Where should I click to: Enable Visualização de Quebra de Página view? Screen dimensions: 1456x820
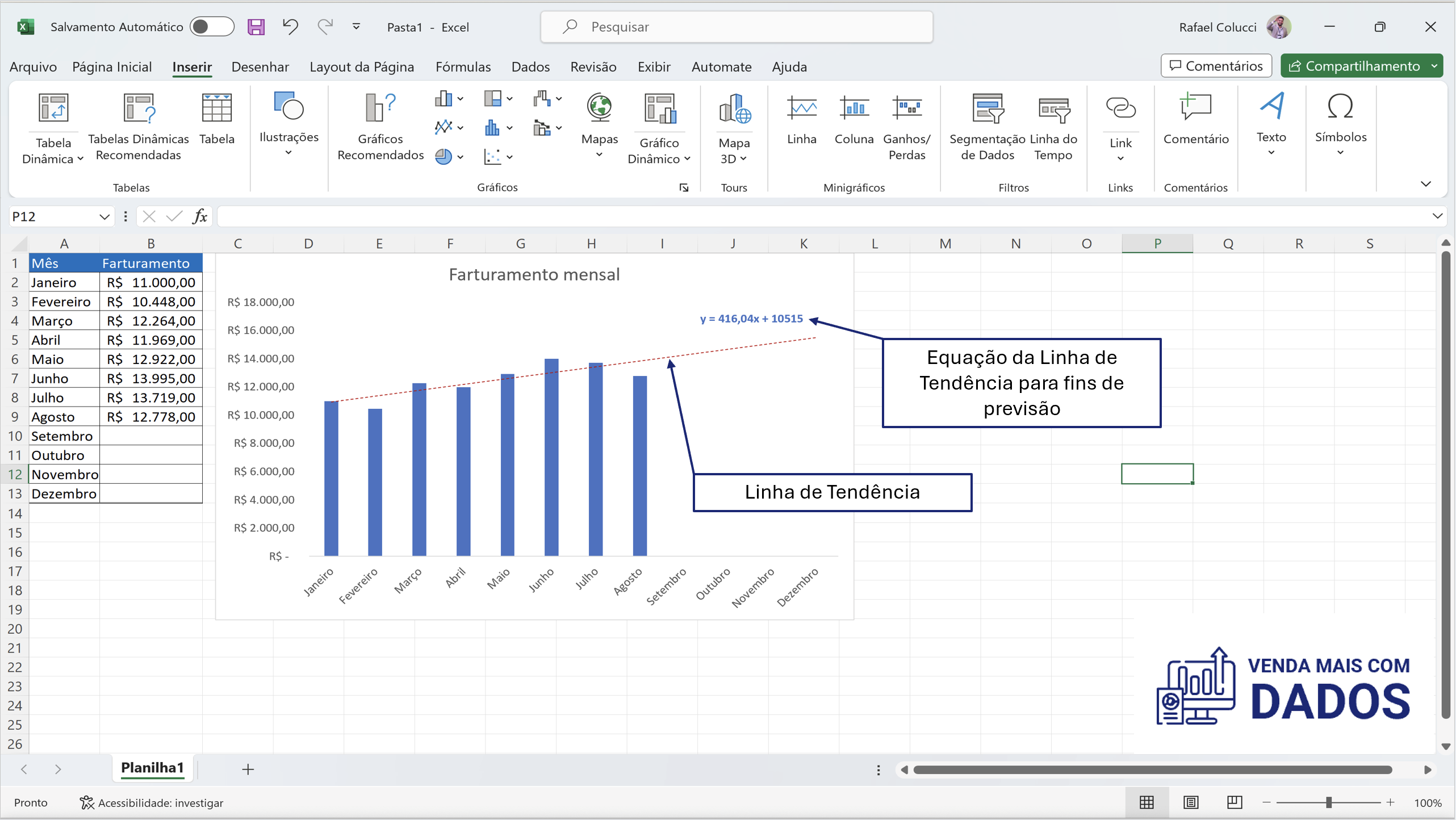pyautogui.click(x=1235, y=802)
